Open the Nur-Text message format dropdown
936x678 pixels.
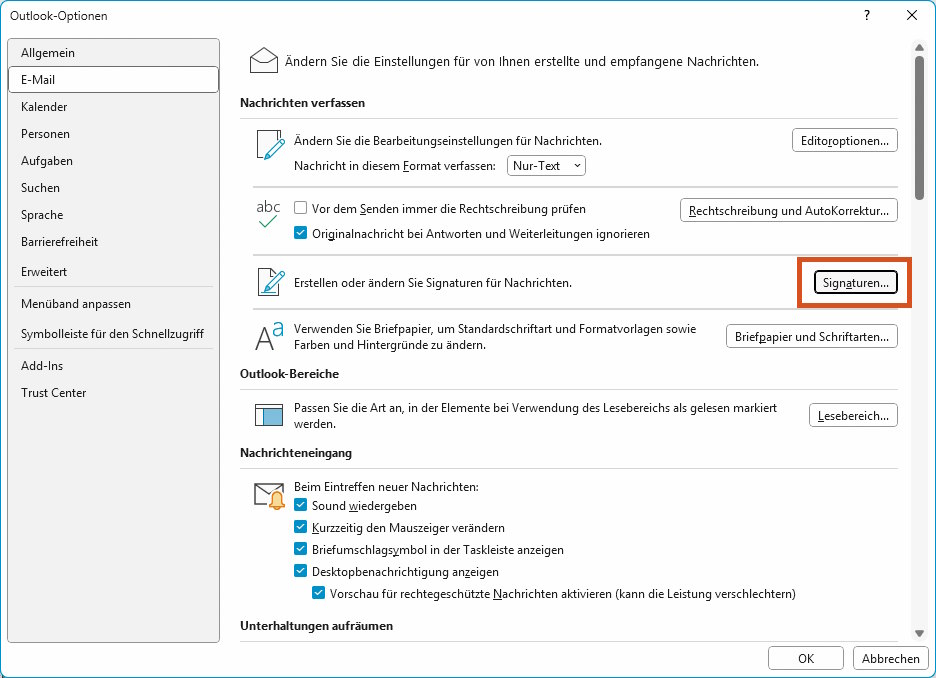[x=546, y=166]
